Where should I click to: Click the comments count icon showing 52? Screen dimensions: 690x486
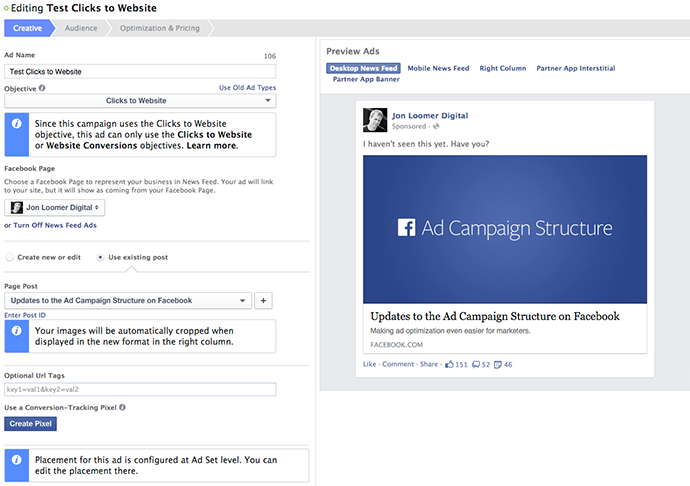click(x=476, y=364)
